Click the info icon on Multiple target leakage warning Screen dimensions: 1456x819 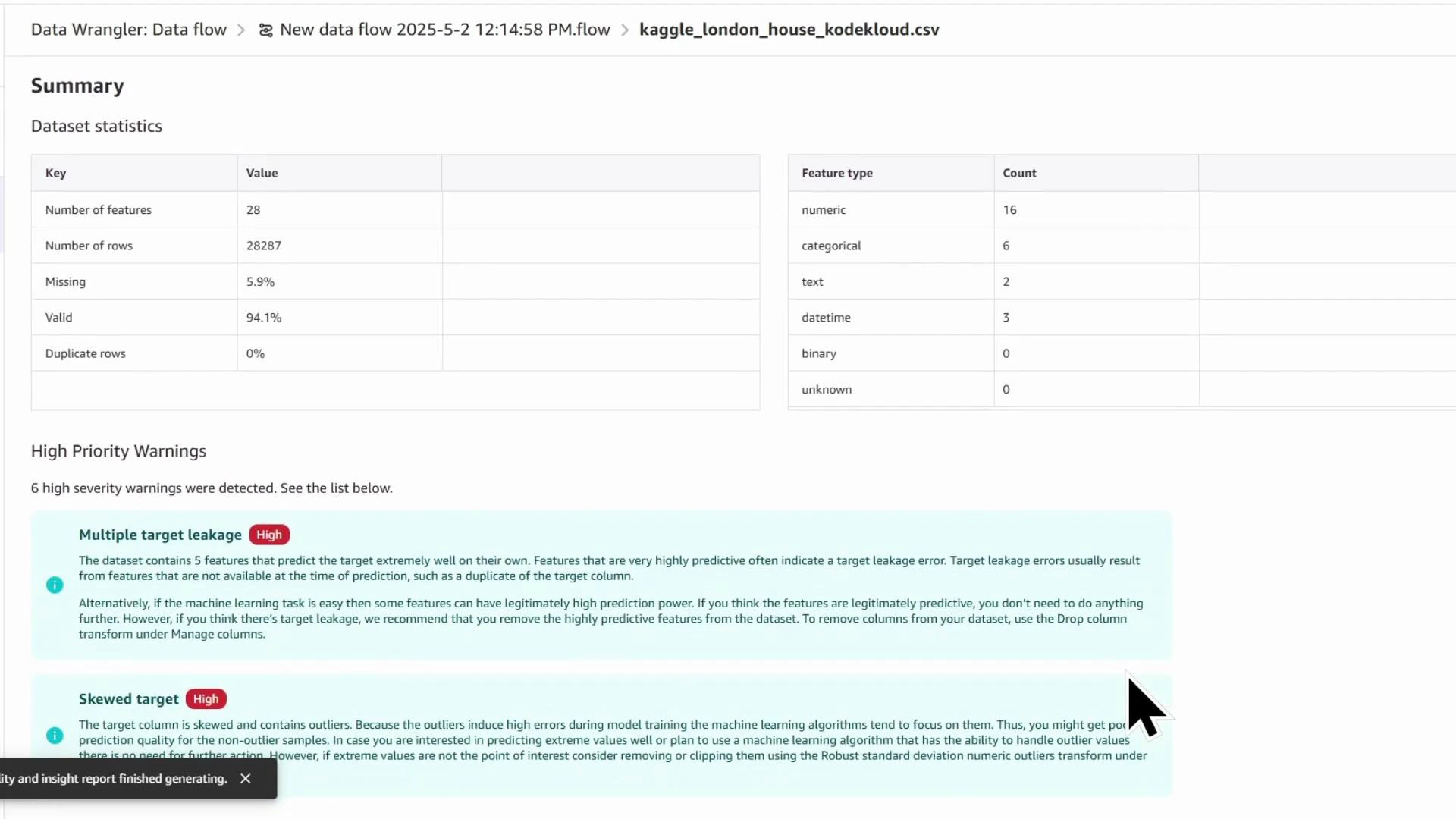tap(54, 585)
